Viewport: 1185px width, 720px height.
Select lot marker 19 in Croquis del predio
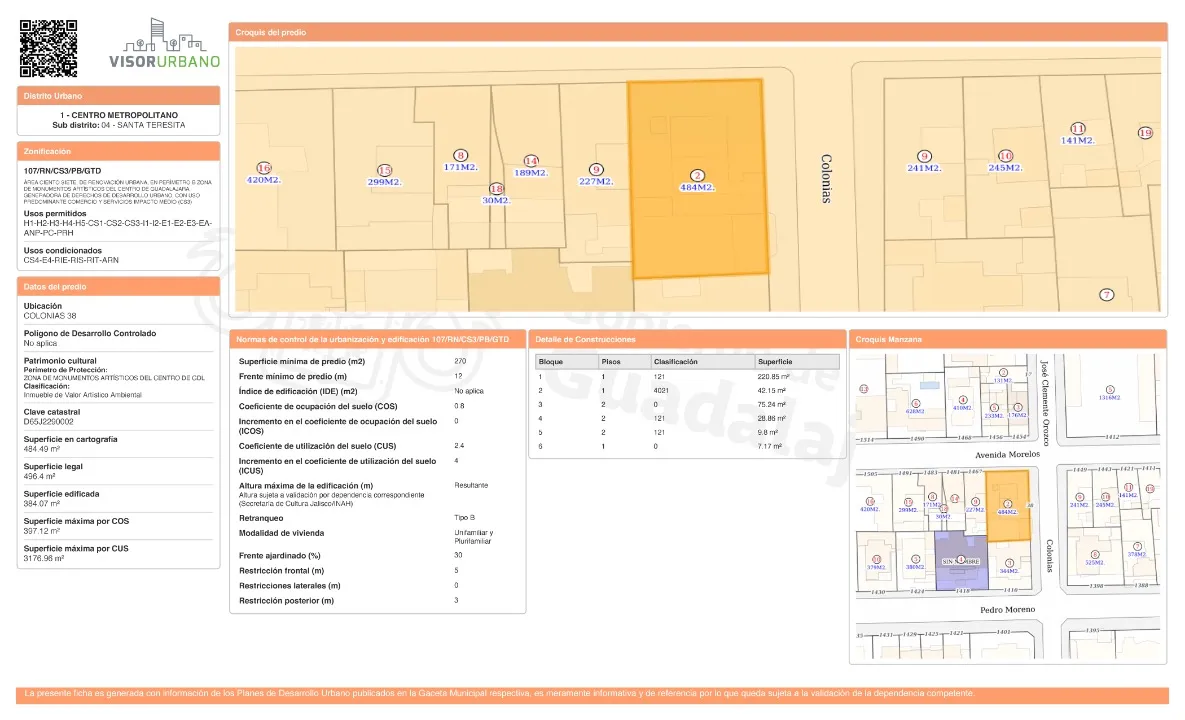tap(1145, 133)
